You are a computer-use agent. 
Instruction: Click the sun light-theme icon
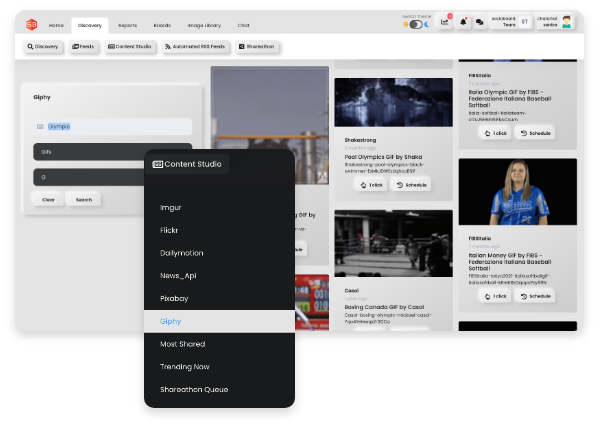[x=406, y=24]
